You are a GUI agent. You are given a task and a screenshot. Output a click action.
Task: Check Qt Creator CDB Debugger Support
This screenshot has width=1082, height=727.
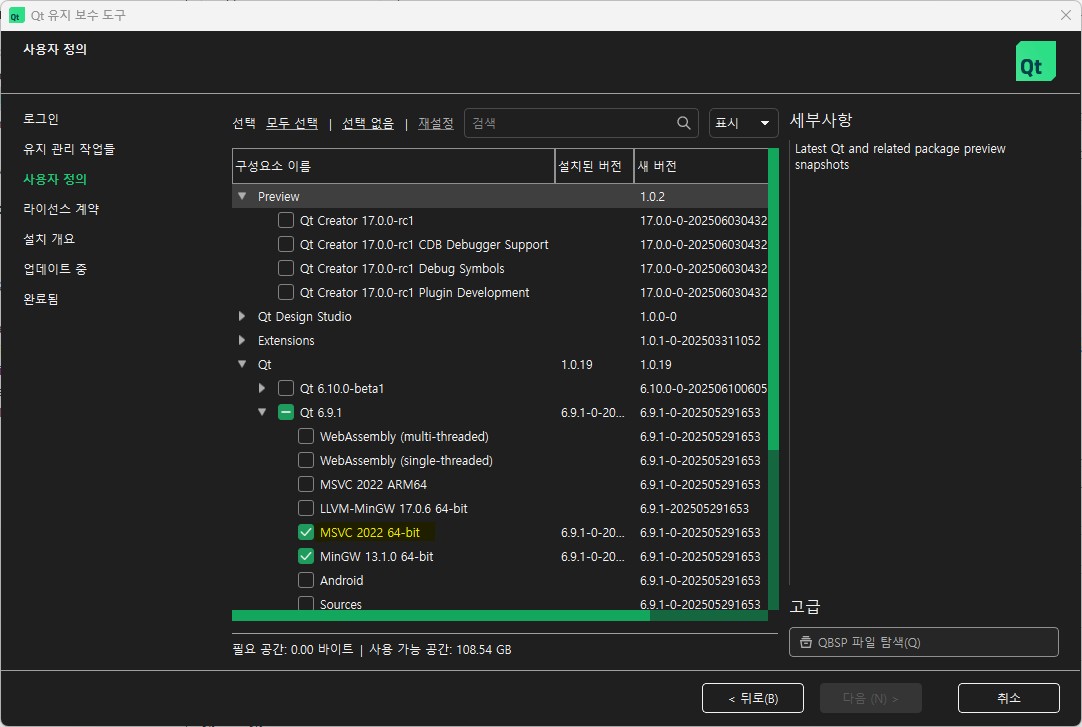tap(286, 244)
